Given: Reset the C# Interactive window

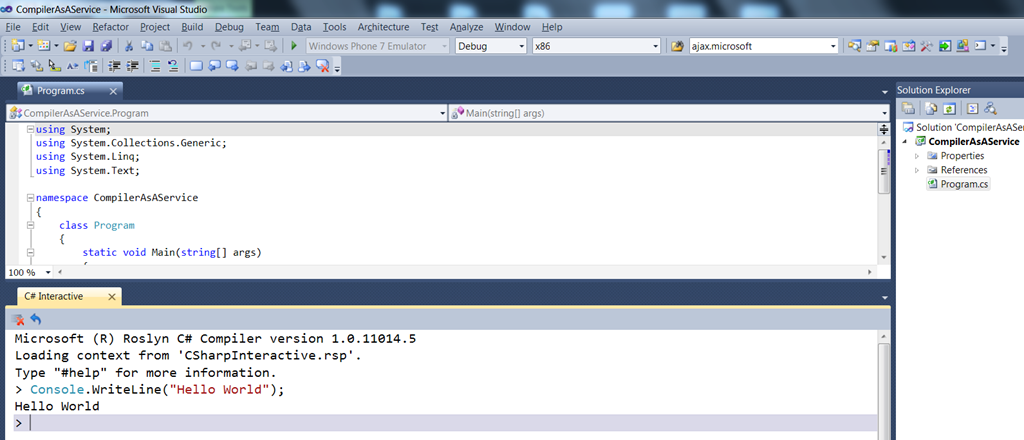Looking at the screenshot, I should coord(37,319).
